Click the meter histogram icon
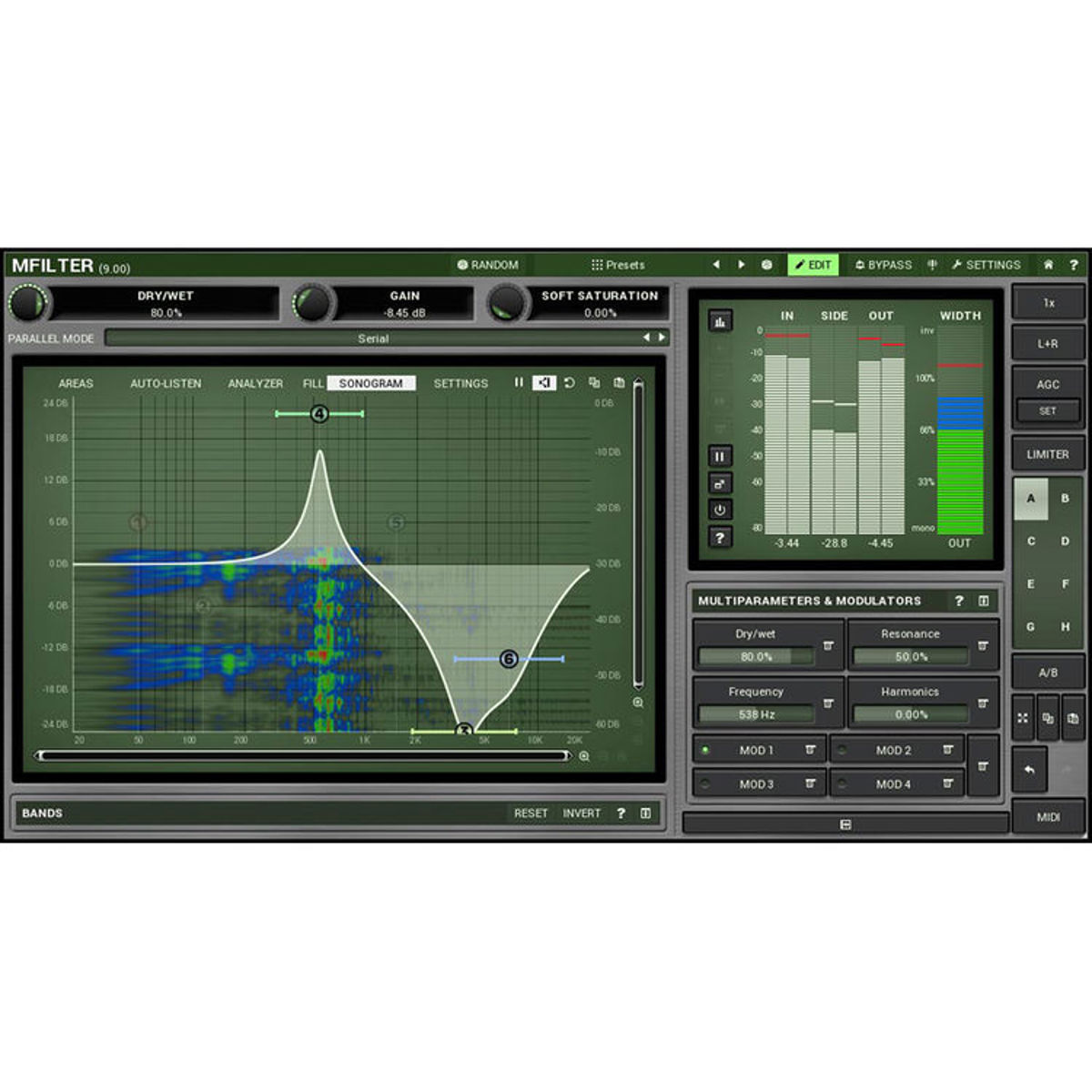 tap(720, 322)
